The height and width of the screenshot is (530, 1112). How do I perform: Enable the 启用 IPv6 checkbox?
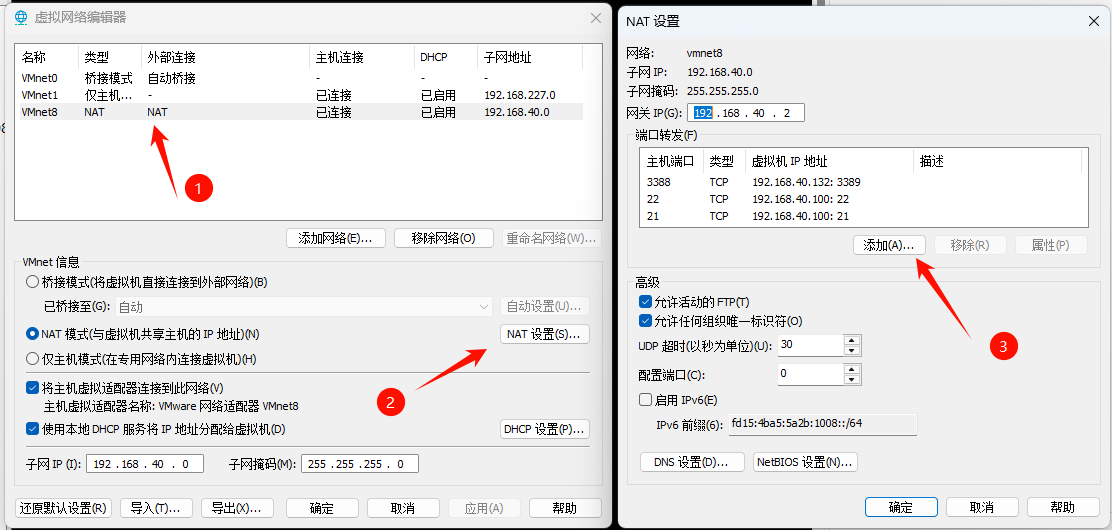coord(645,400)
